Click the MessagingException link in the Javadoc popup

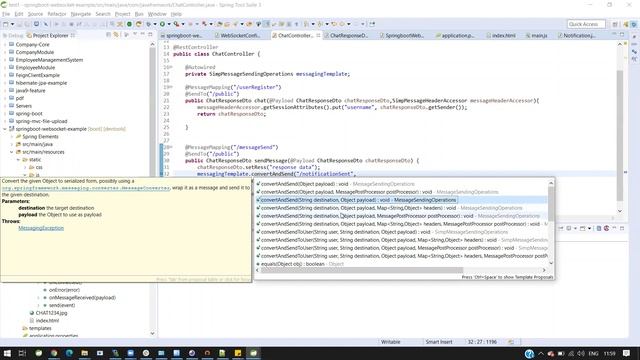coord(41,228)
